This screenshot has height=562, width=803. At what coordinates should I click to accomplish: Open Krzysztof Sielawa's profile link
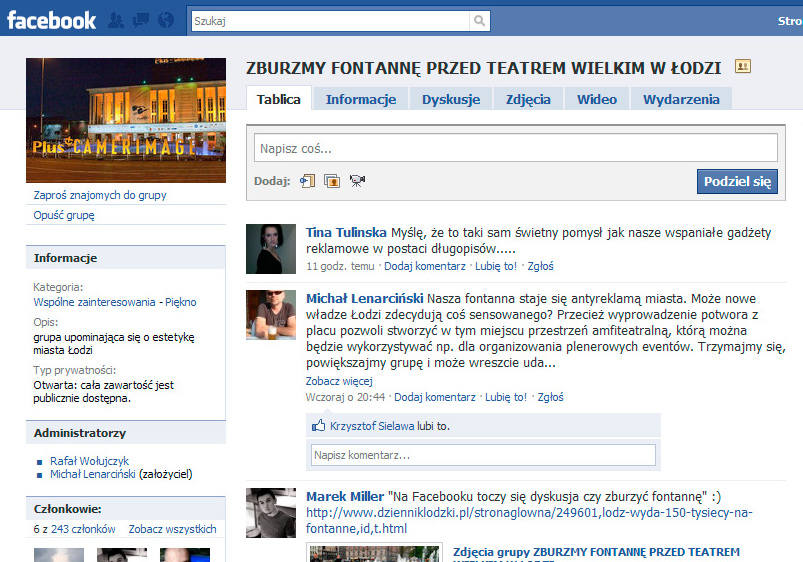(x=372, y=426)
